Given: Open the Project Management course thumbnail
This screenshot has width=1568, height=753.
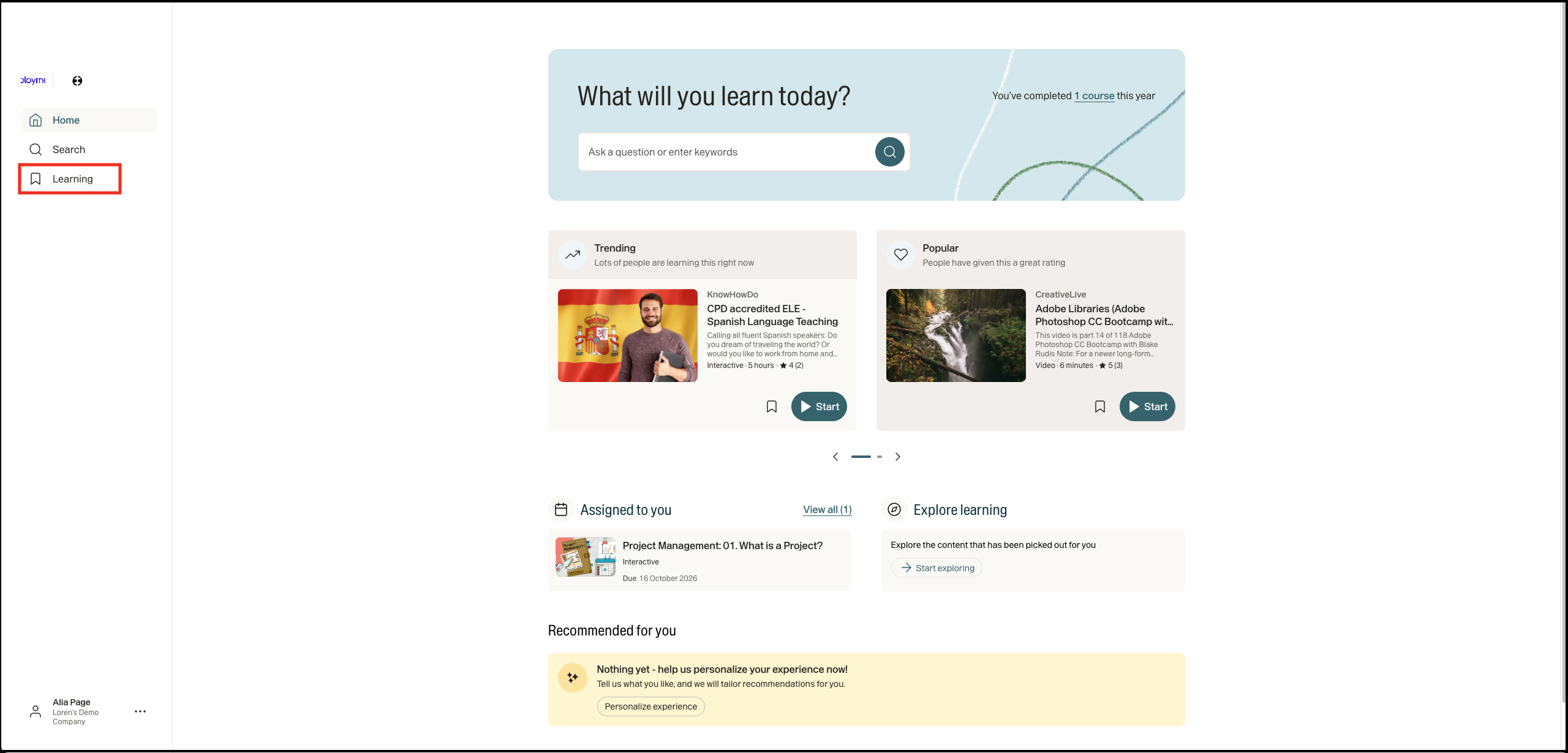Looking at the screenshot, I should [x=586, y=557].
